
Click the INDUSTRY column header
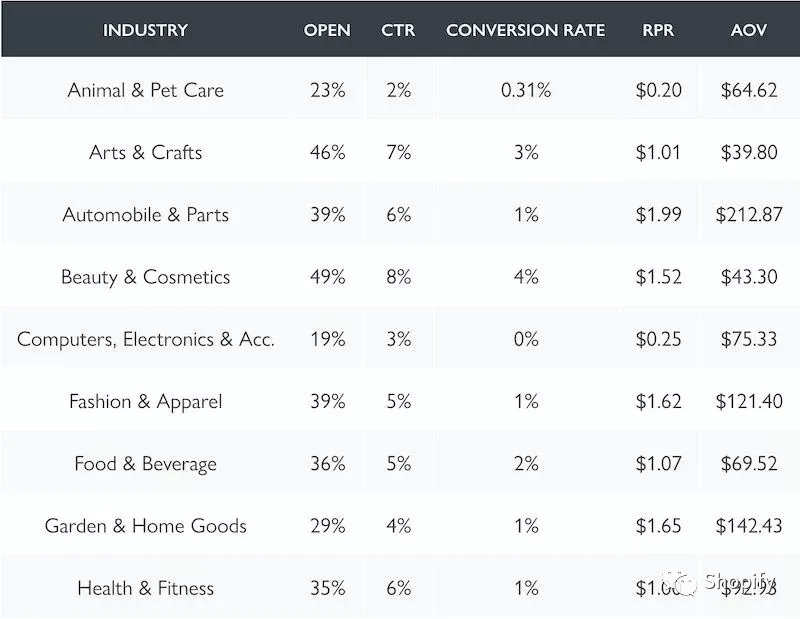145,30
